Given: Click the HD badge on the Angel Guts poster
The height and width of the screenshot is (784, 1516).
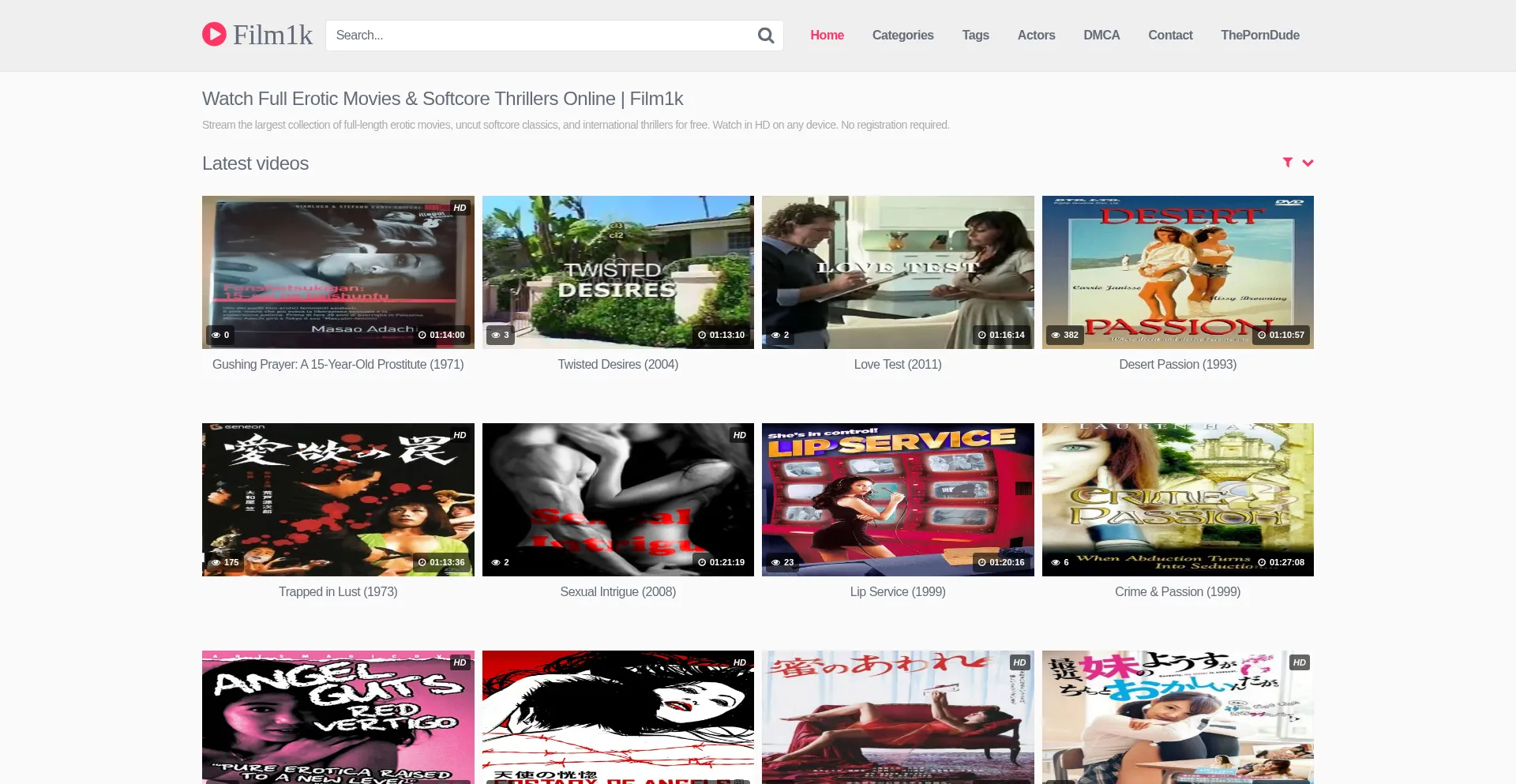Looking at the screenshot, I should pos(460,662).
